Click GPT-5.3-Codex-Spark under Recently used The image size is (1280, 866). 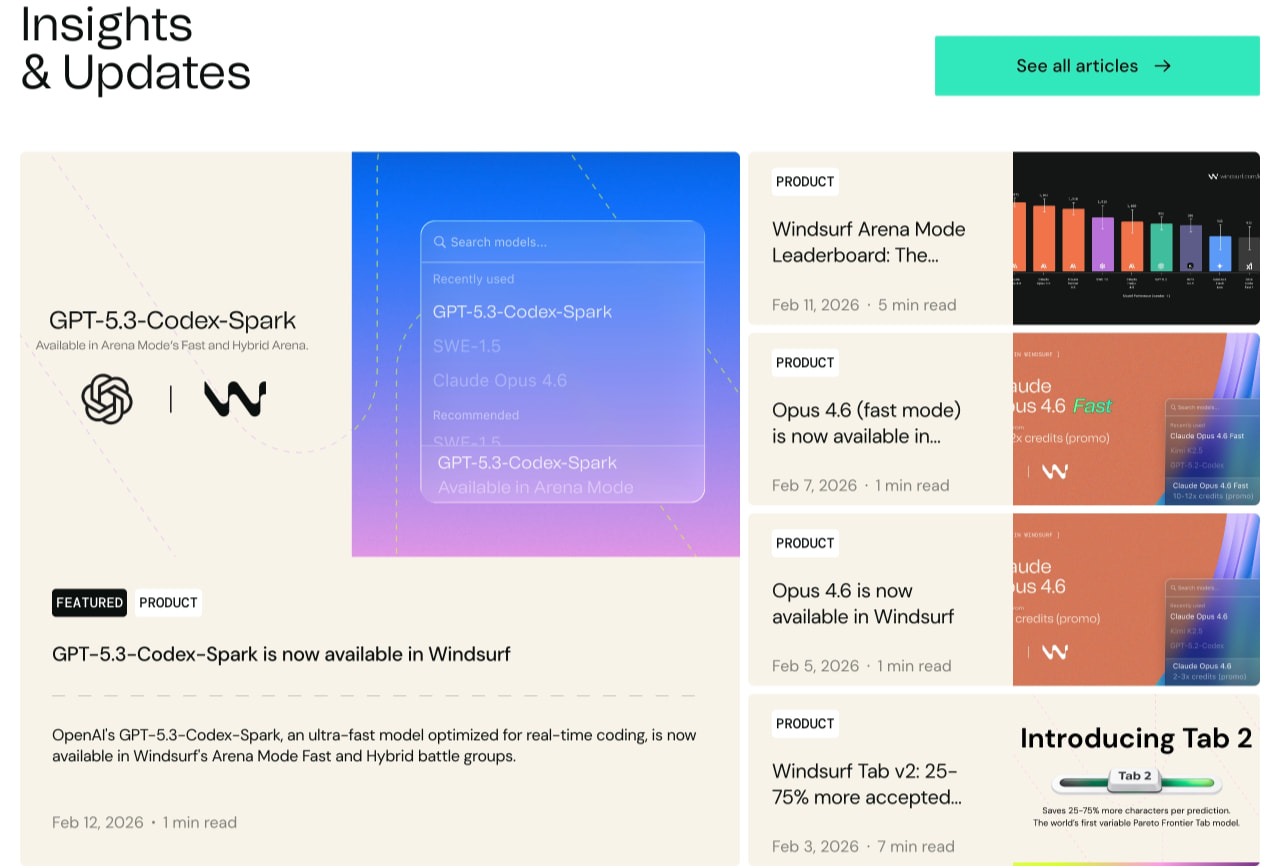pos(522,312)
